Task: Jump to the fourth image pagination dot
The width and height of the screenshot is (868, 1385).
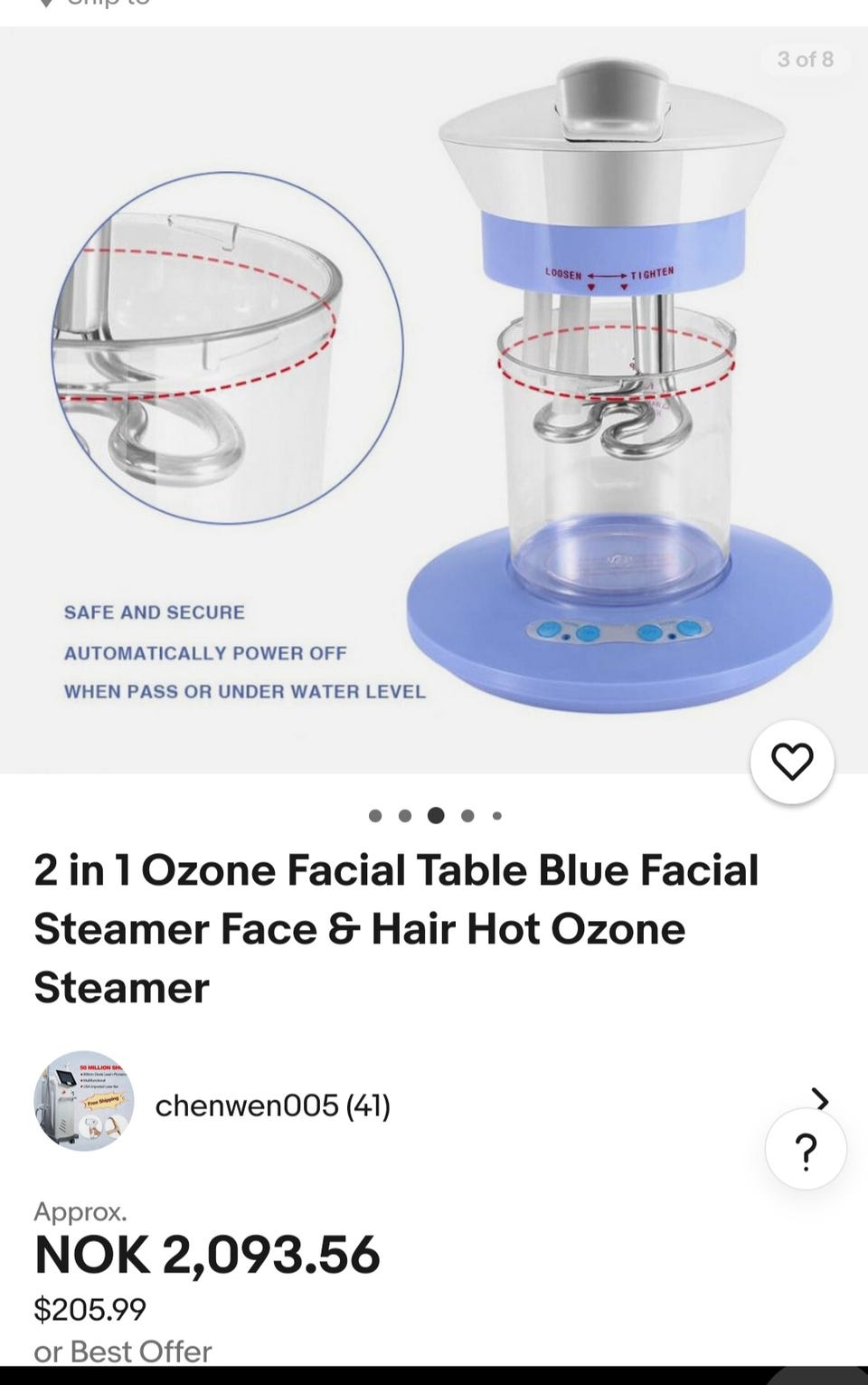Action: 467,816
